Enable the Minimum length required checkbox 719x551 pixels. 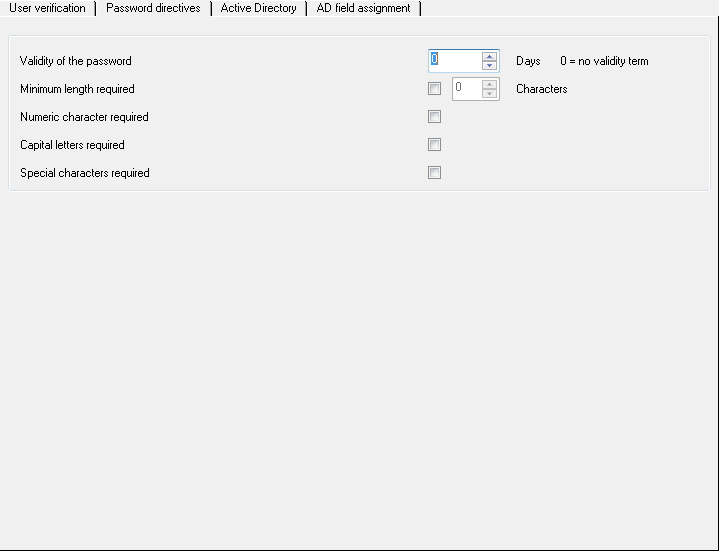coord(434,88)
